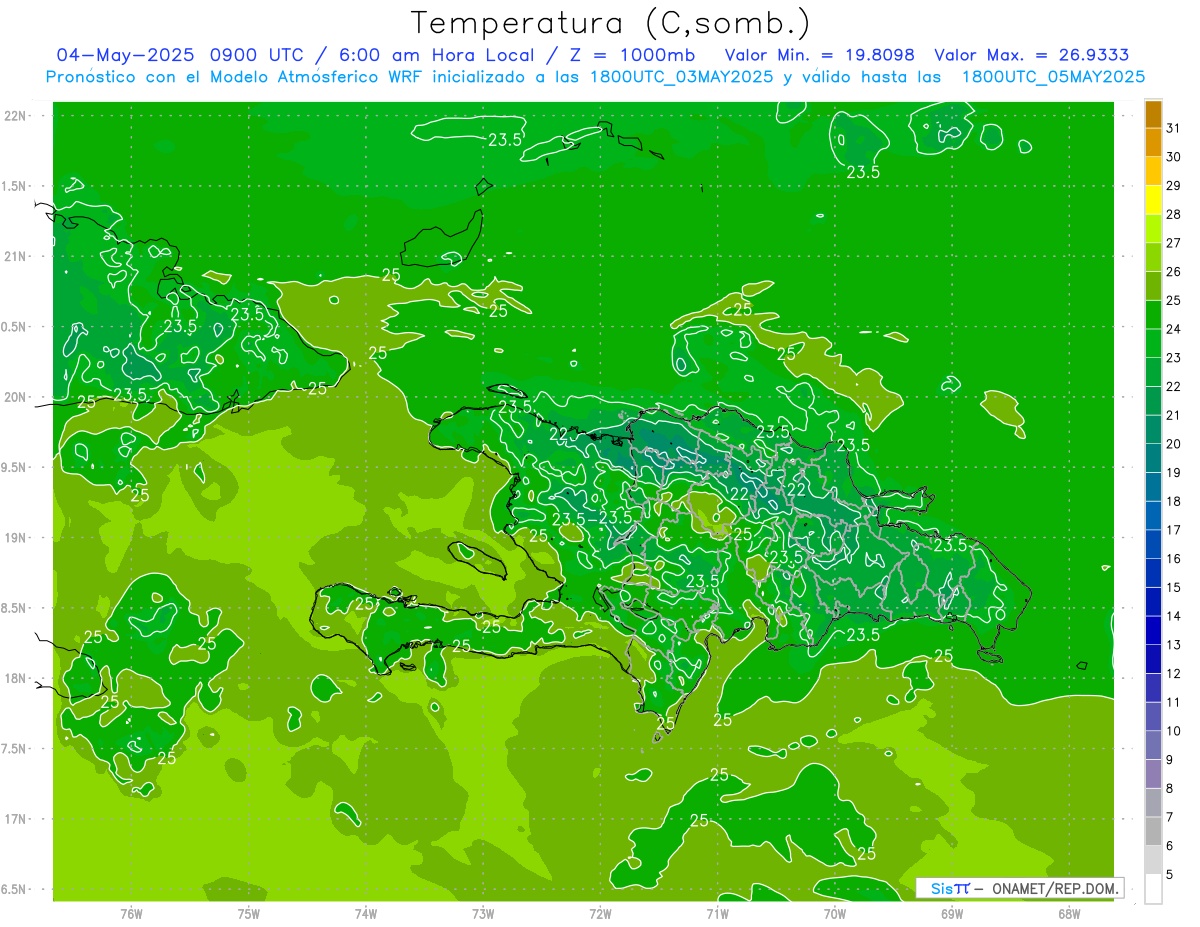Image resolution: width=1200 pixels, height=927 pixels.
Task: Click the '24' legend value
Action: click(x=1174, y=329)
